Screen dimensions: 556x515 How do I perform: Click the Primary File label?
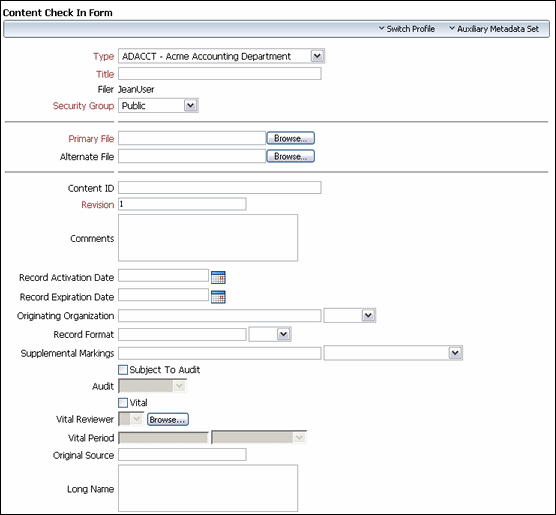[91, 139]
